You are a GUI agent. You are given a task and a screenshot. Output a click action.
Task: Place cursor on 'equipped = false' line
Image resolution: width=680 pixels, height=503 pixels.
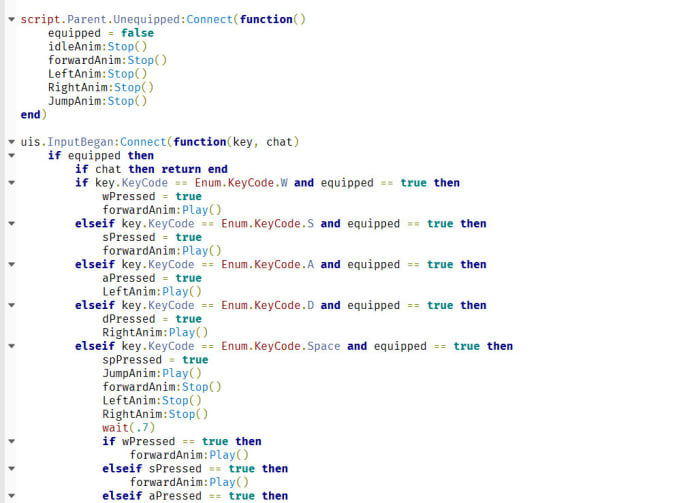(101, 33)
